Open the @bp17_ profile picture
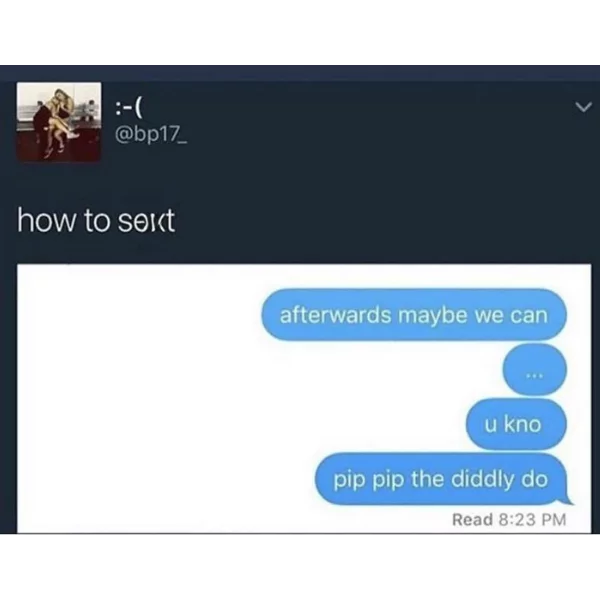 tap(59, 122)
